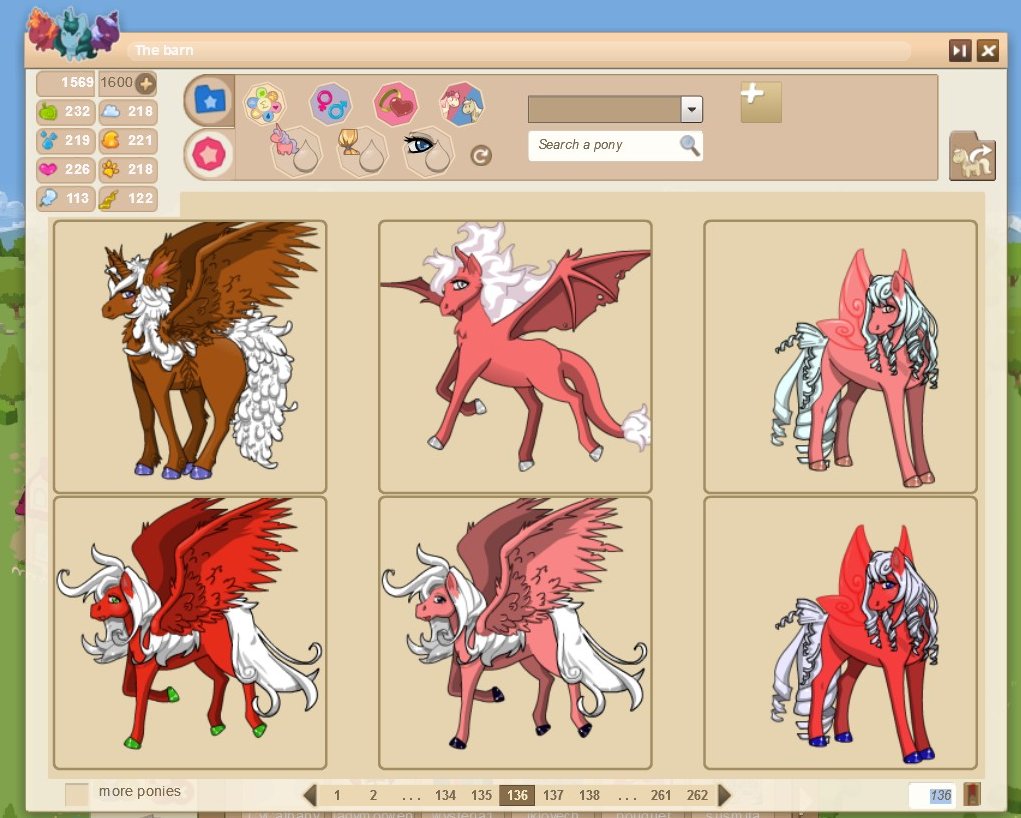Image resolution: width=1021 pixels, height=818 pixels.
Task: Click the cloud stat icon
Action: tap(111, 111)
